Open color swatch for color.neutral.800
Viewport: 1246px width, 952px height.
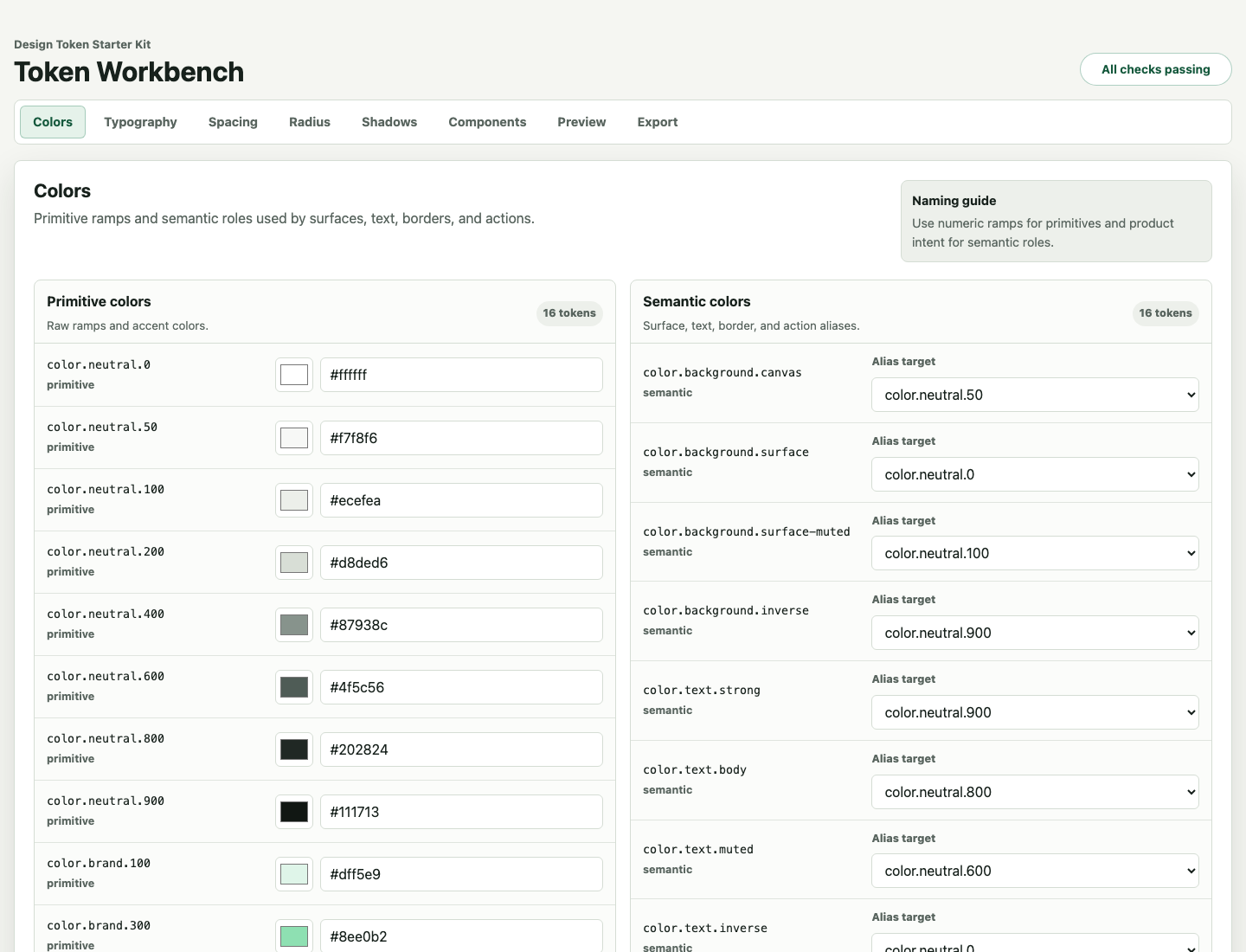(294, 749)
